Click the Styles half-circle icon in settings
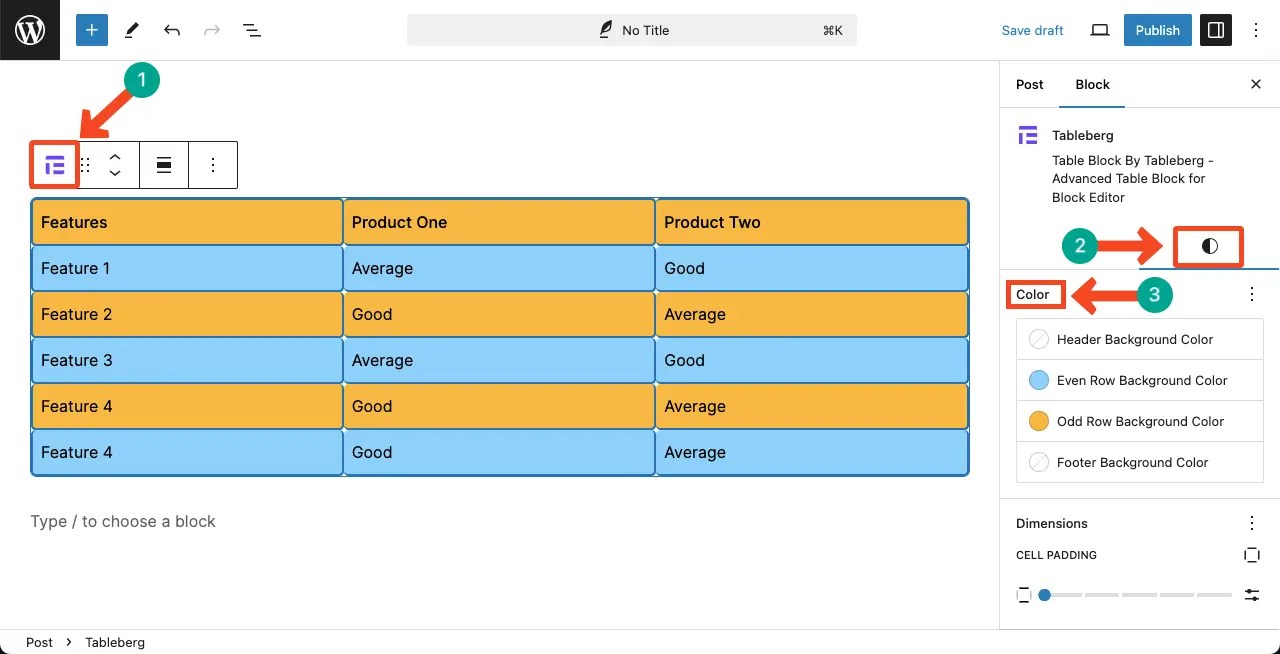Viewport: 1280px width, 654px height. (1208, 245)
